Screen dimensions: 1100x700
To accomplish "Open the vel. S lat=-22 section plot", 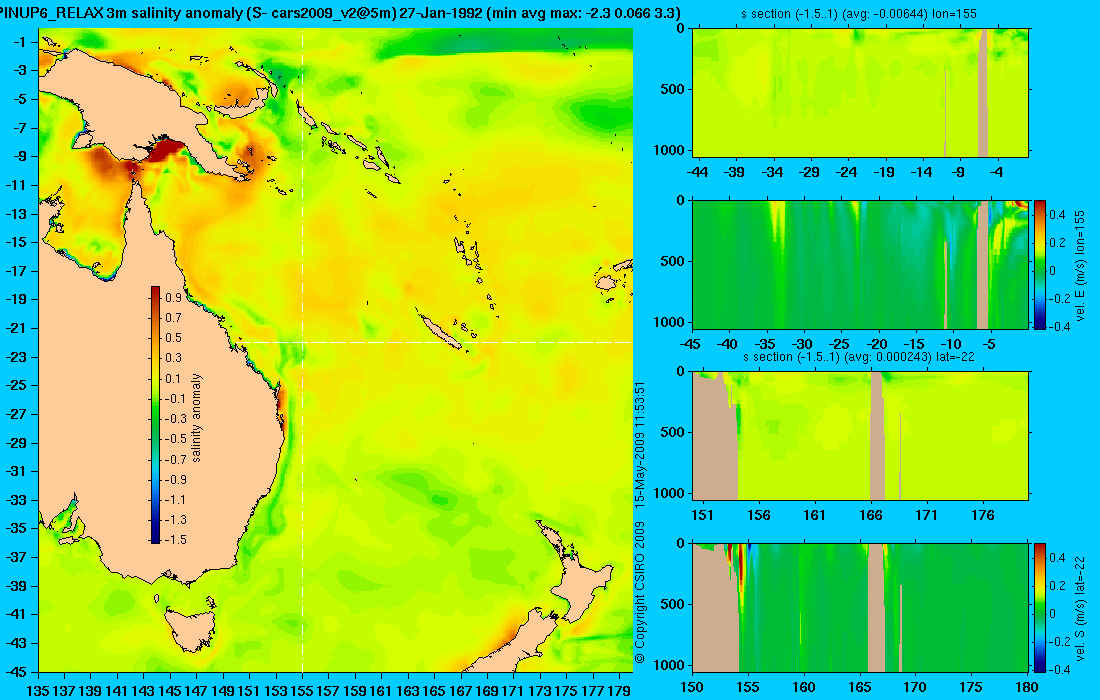I will pos(860,607).
